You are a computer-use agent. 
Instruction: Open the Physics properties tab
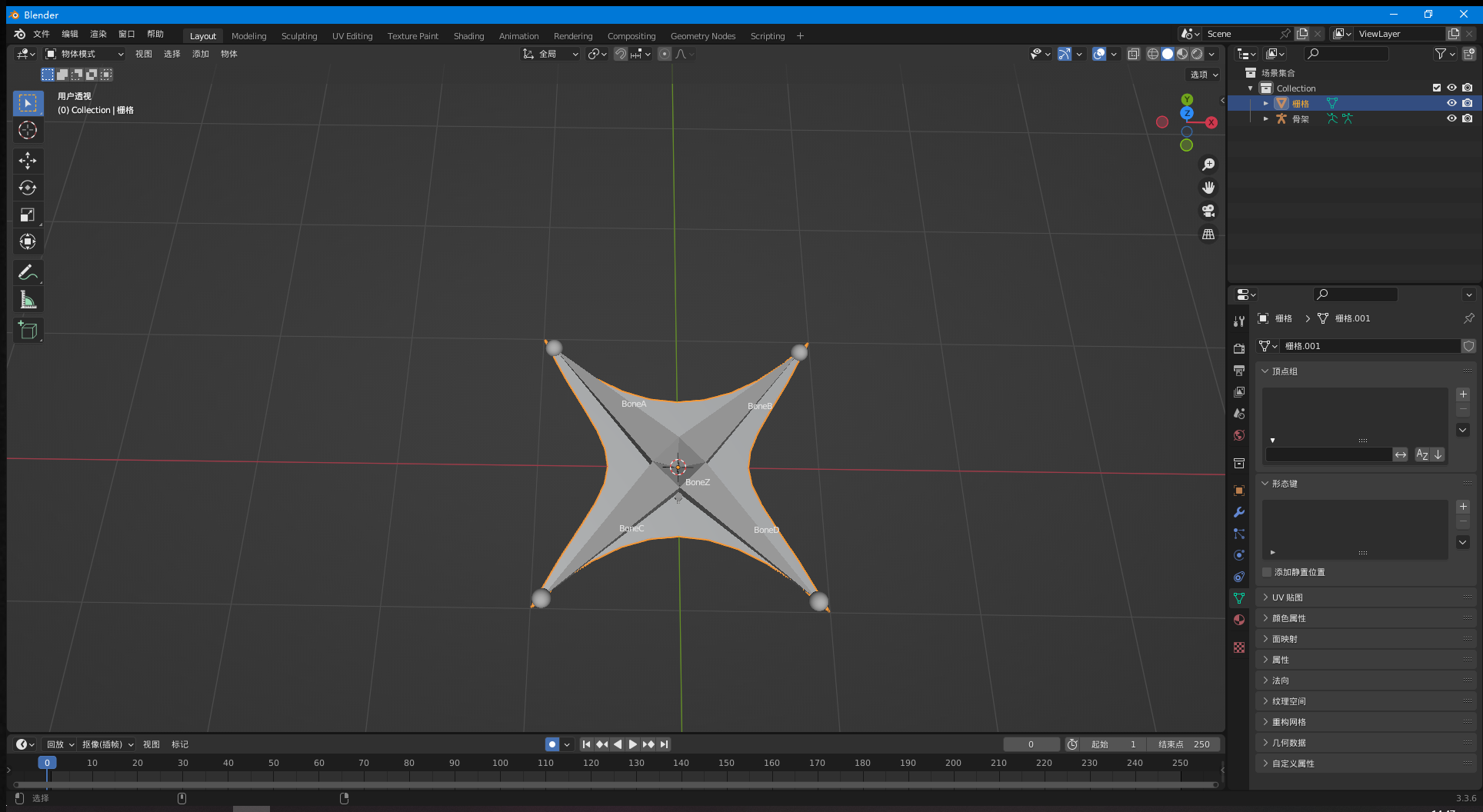click(1239, 555)
